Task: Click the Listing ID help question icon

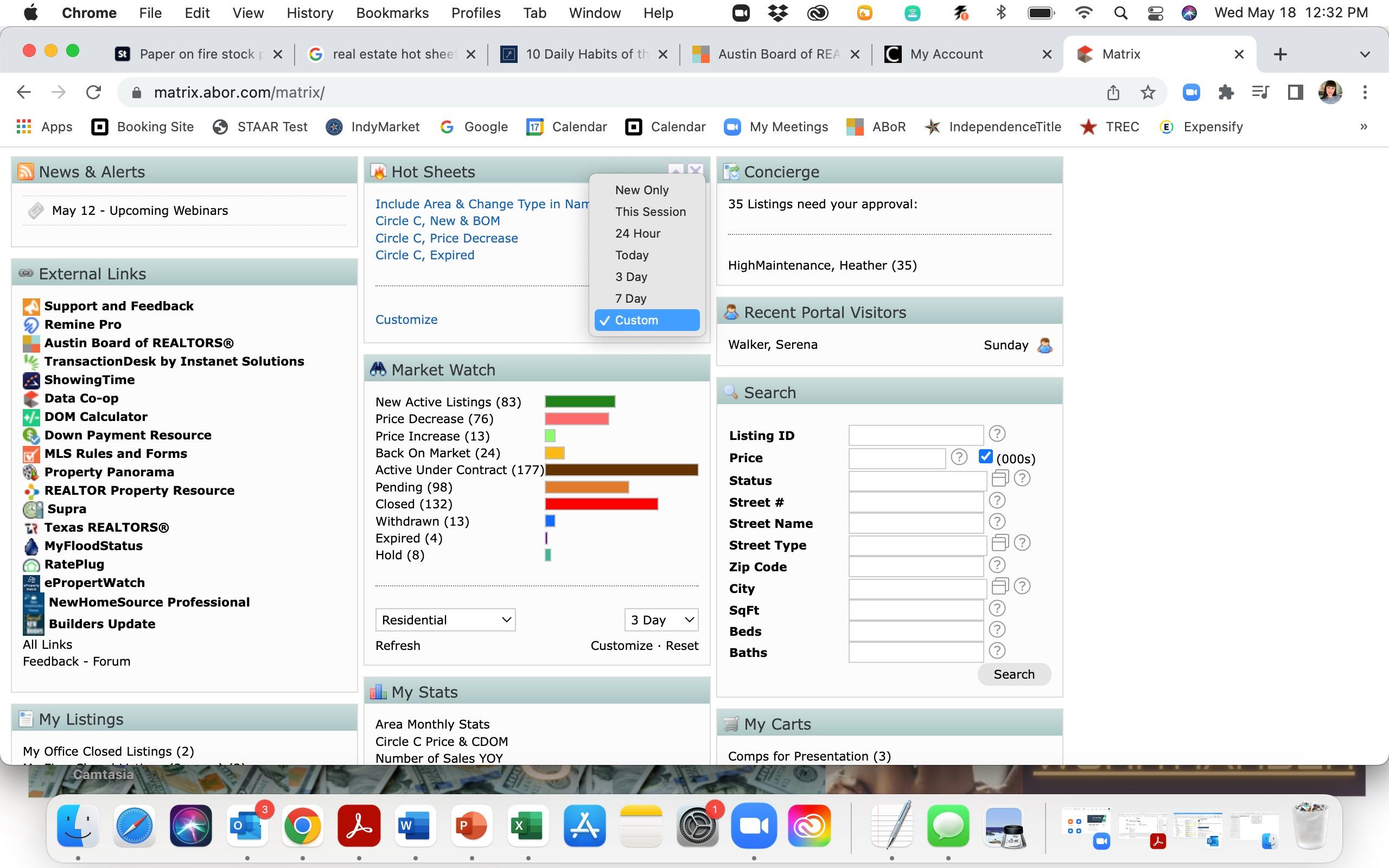Action: coord(997,434)
